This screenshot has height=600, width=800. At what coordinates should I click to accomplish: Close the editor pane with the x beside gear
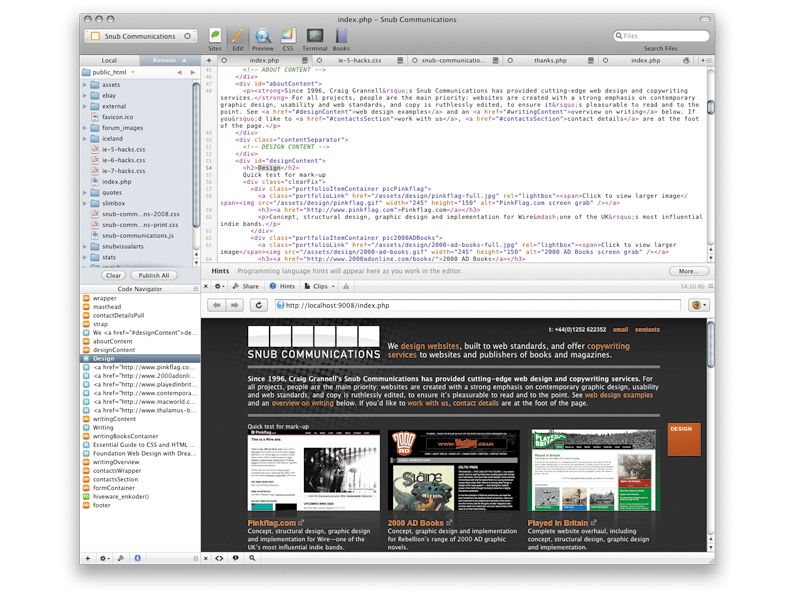point(206,286)
